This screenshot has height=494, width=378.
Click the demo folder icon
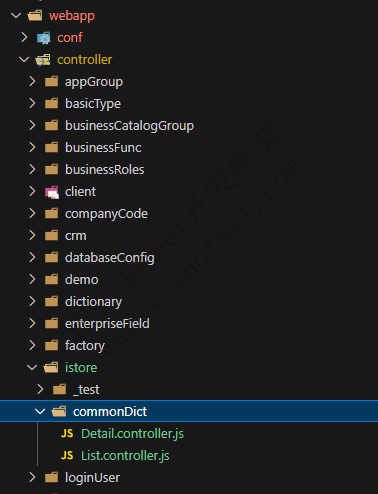[51, 279]
